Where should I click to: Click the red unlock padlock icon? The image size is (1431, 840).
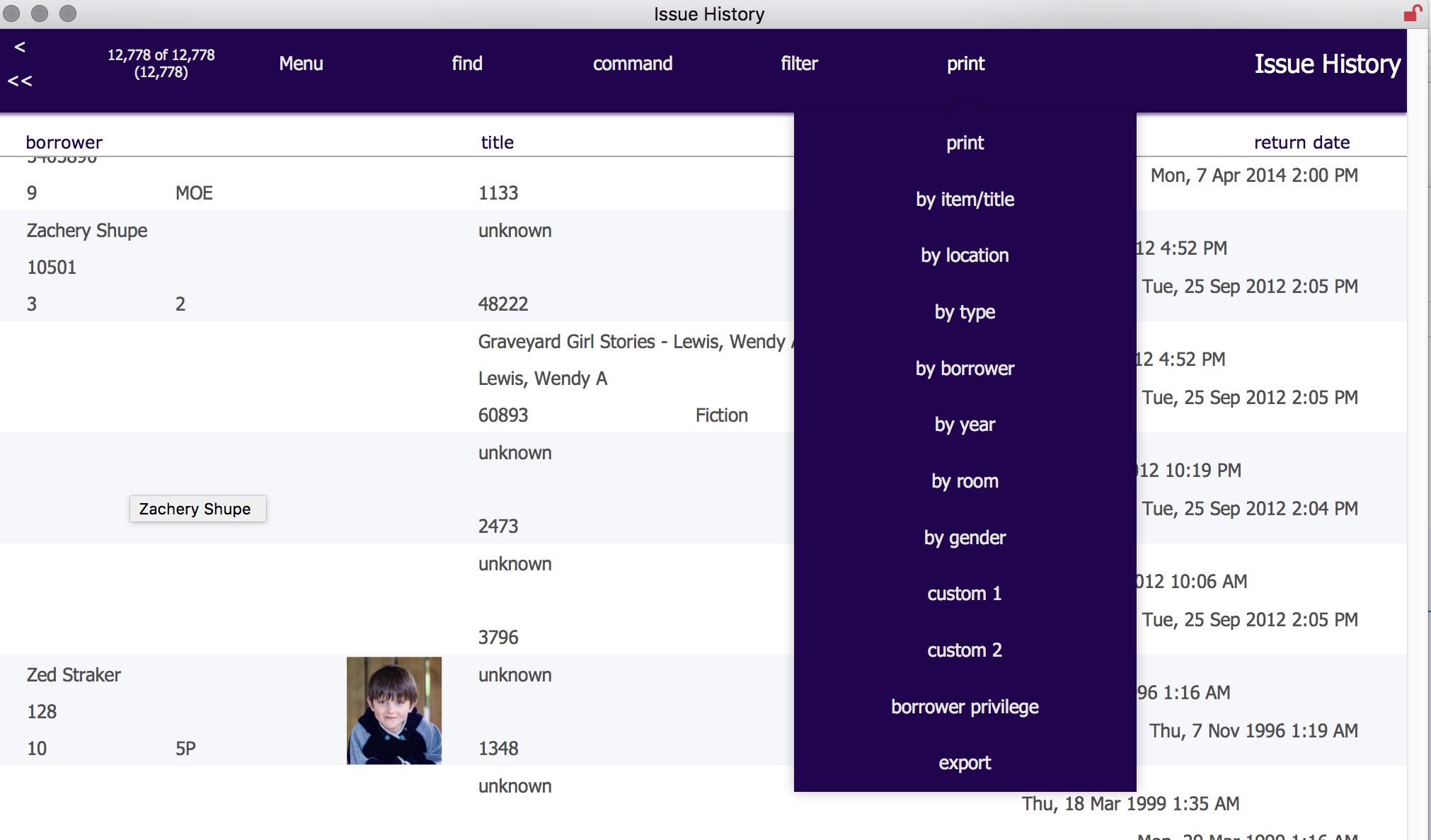click(1412, 13)
